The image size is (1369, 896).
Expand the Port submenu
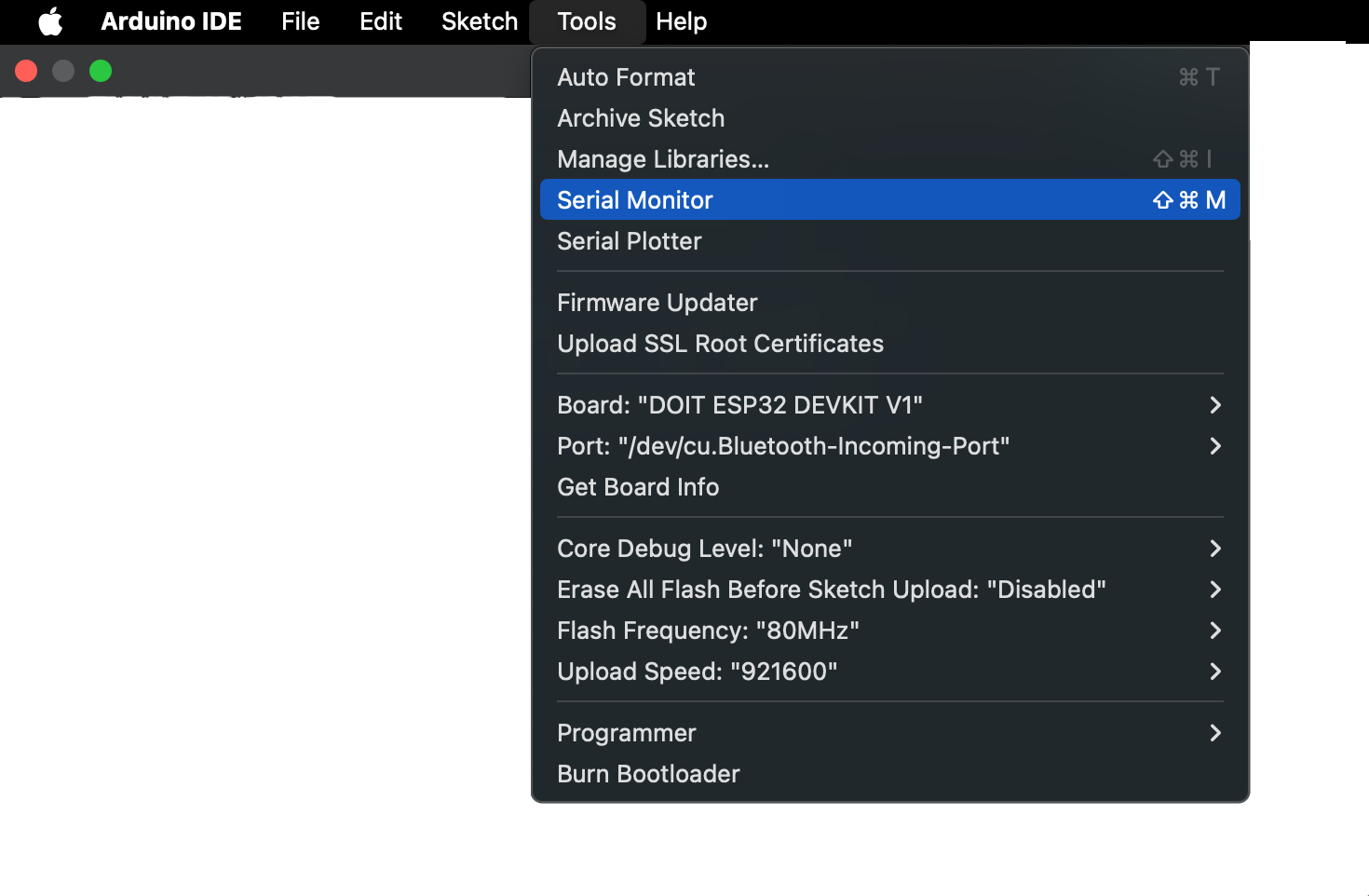(889, 446)
